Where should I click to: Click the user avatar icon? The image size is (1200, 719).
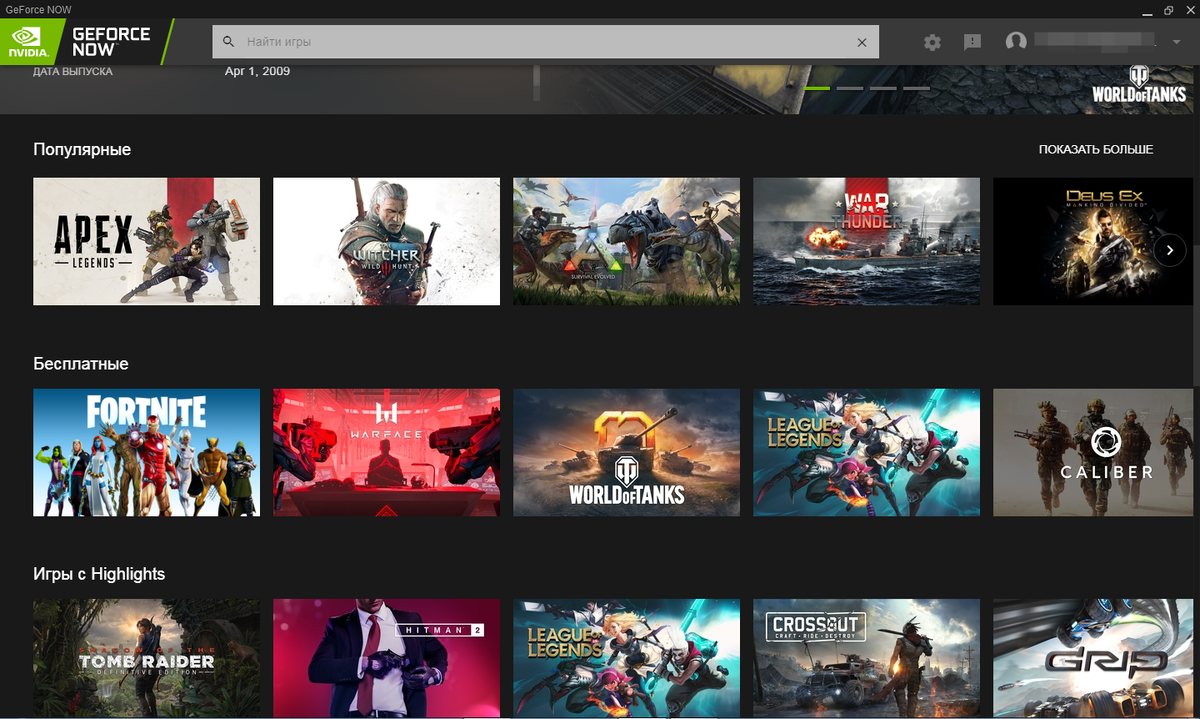(1016, 42)
